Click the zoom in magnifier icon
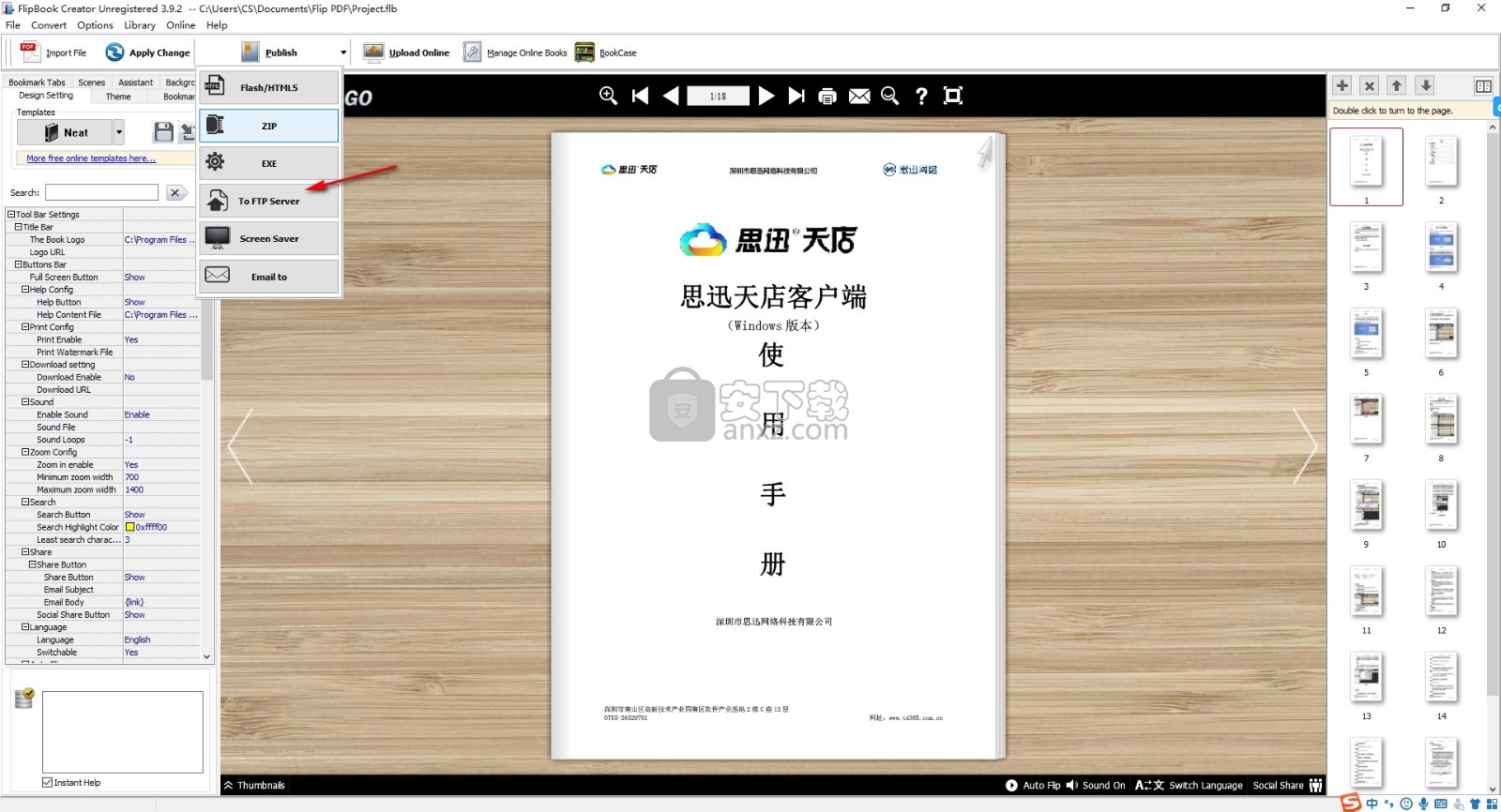1501x812 pixels. [608, 96]
